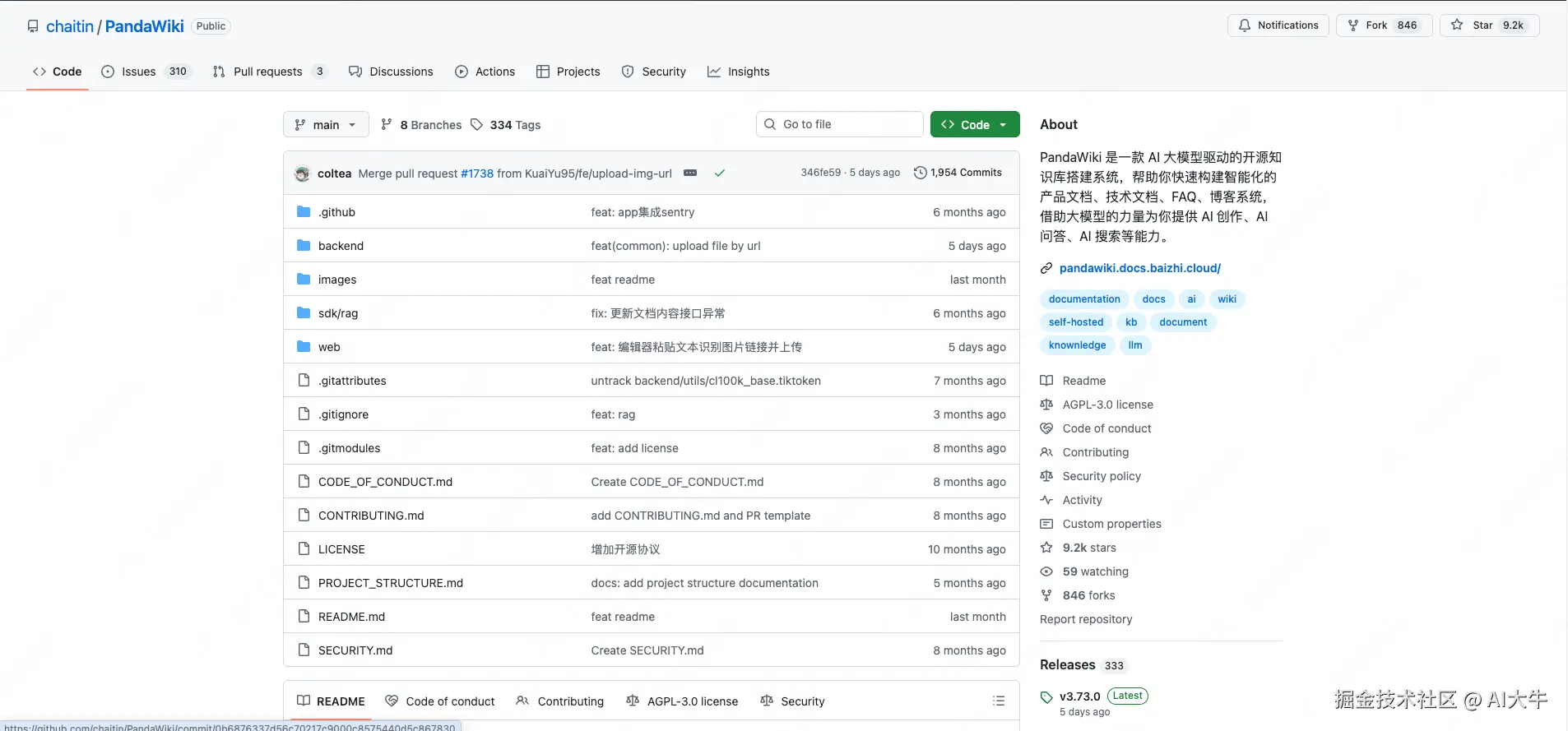
Task: Open 1,954 Commits history
Action: [x=958, y=173]
